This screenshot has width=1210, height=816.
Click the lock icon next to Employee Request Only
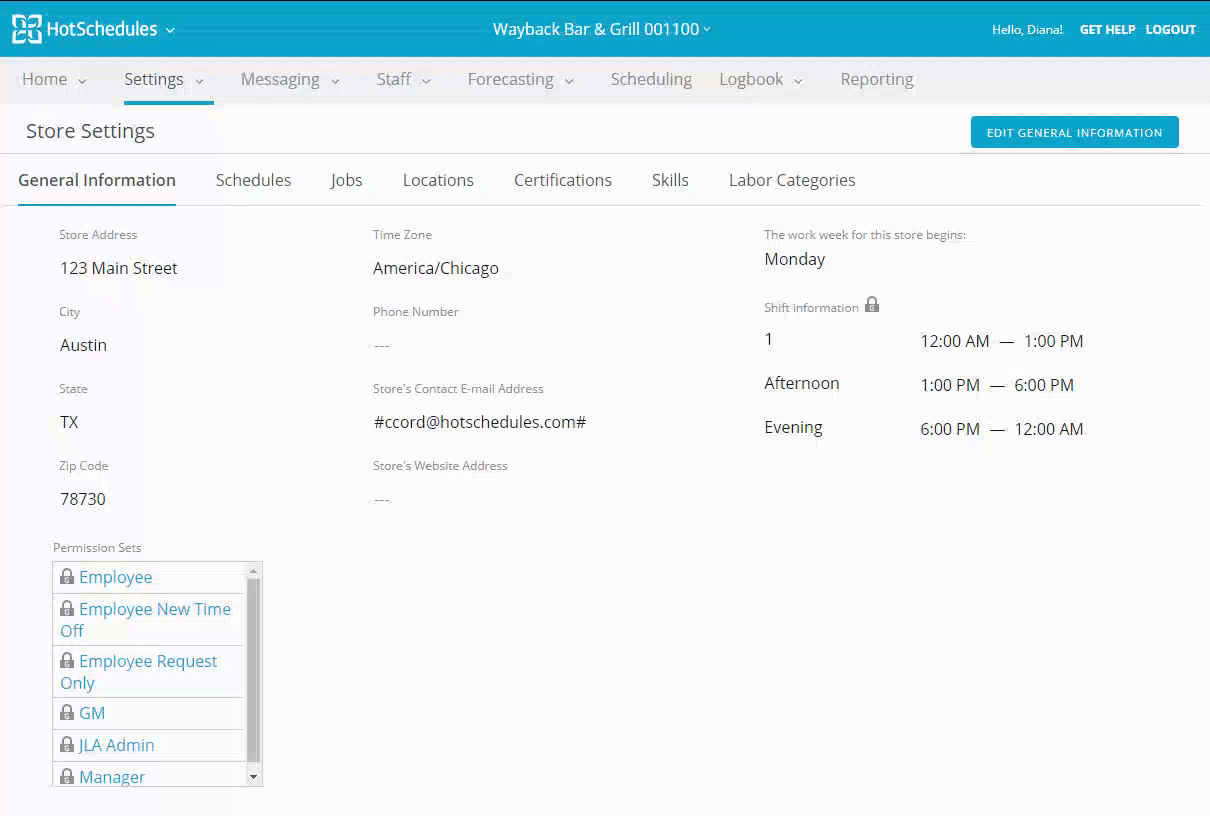[x=67, y=661]
